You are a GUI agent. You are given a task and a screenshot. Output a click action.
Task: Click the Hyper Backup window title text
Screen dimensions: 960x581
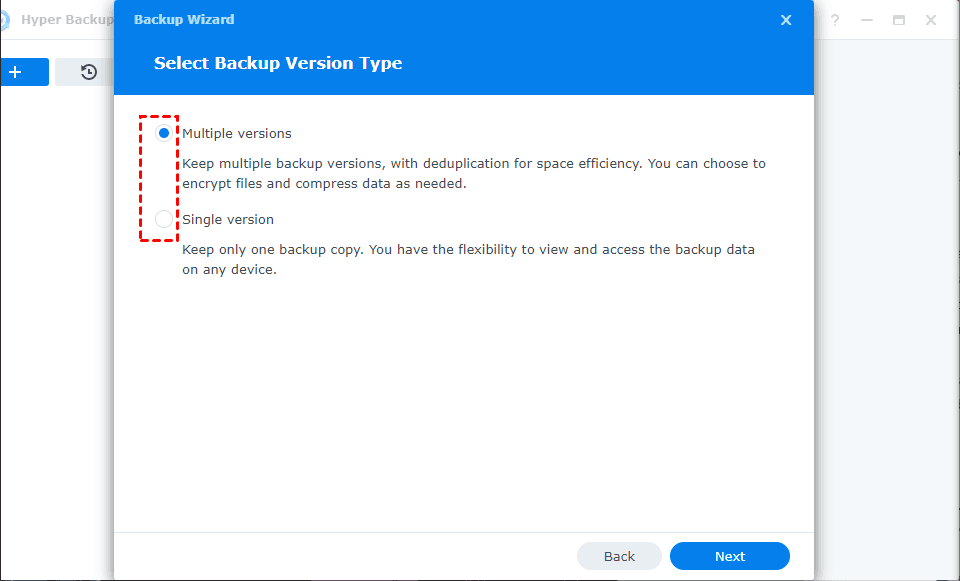67,20
